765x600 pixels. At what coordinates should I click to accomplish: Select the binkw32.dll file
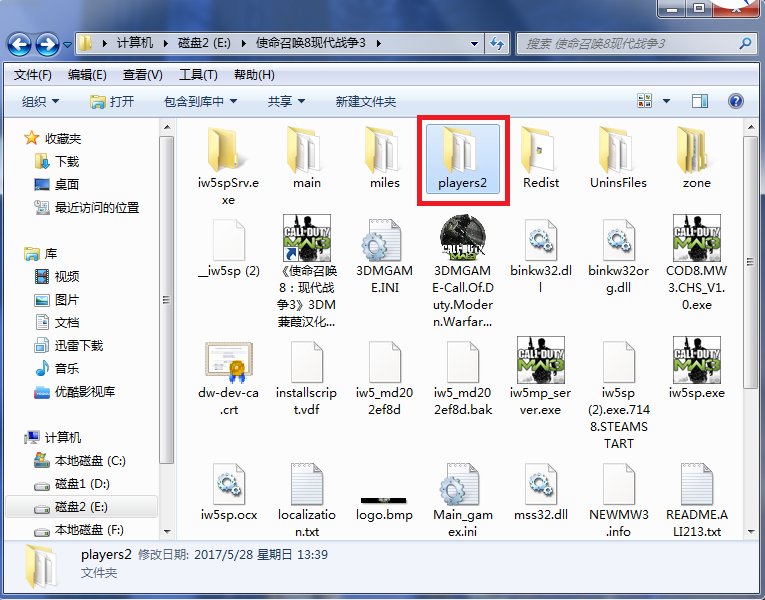pyautogui.click(x=541, y=256)
